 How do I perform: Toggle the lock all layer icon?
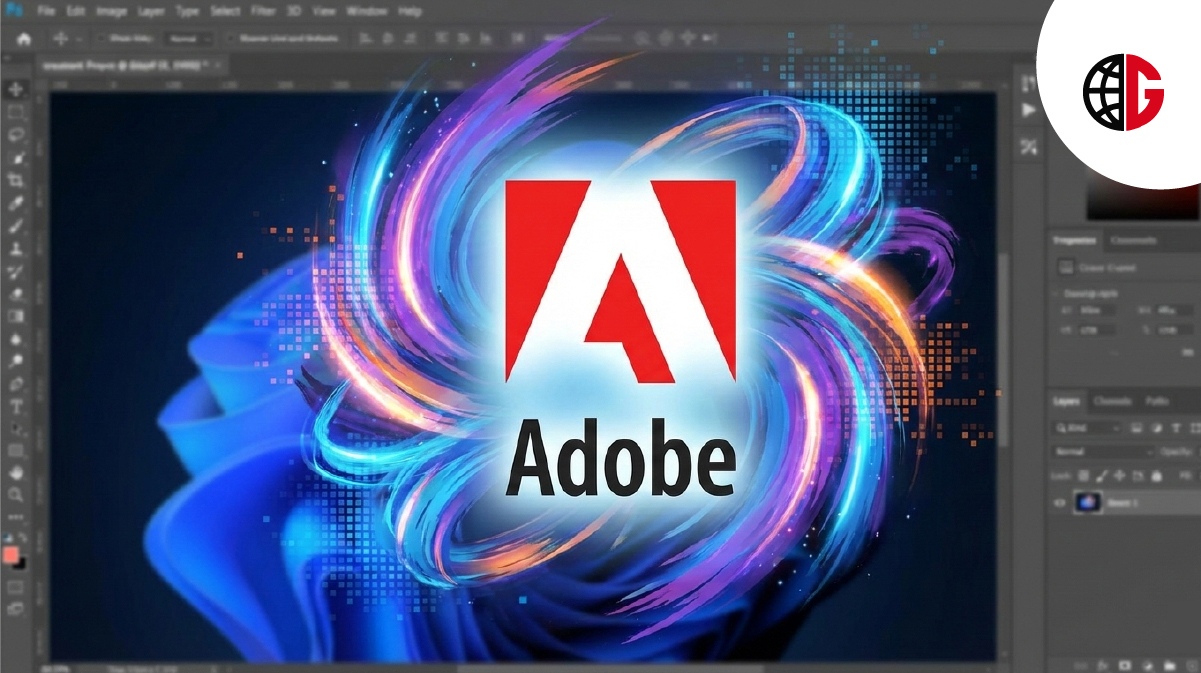pos(1158,476)
